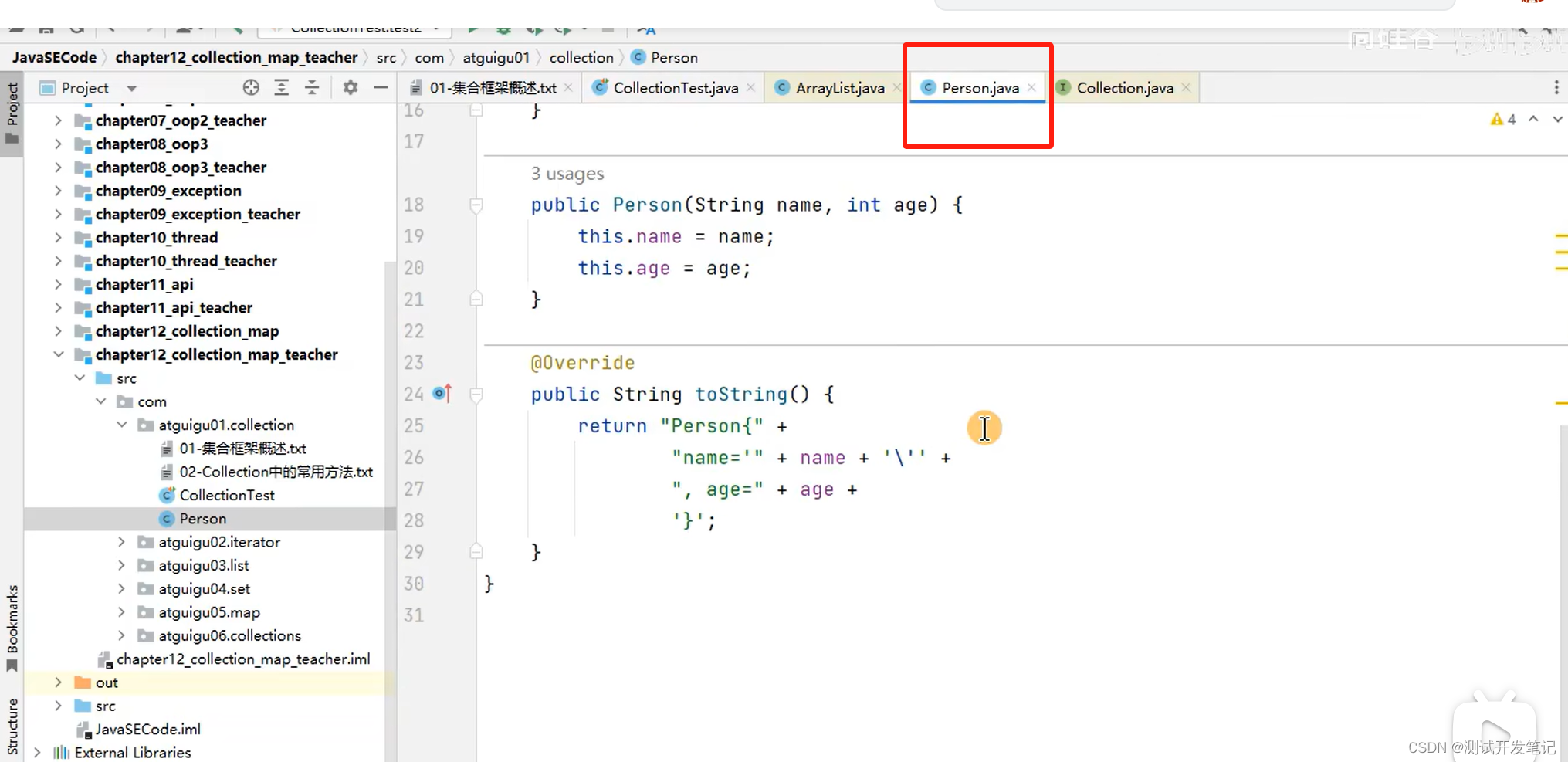Viewport: 1568px width, 762px height.
Task: Select the atguigu06.collections package
Action: point(229,635)
